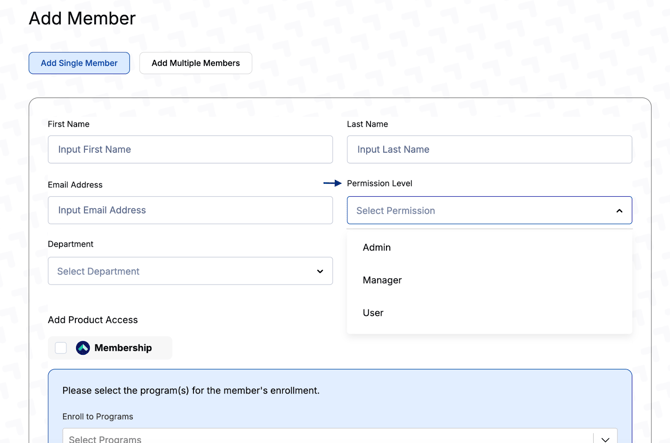Click the Select Permission combo box
This screenshot has height=443, width=670.
pos(480,211)
